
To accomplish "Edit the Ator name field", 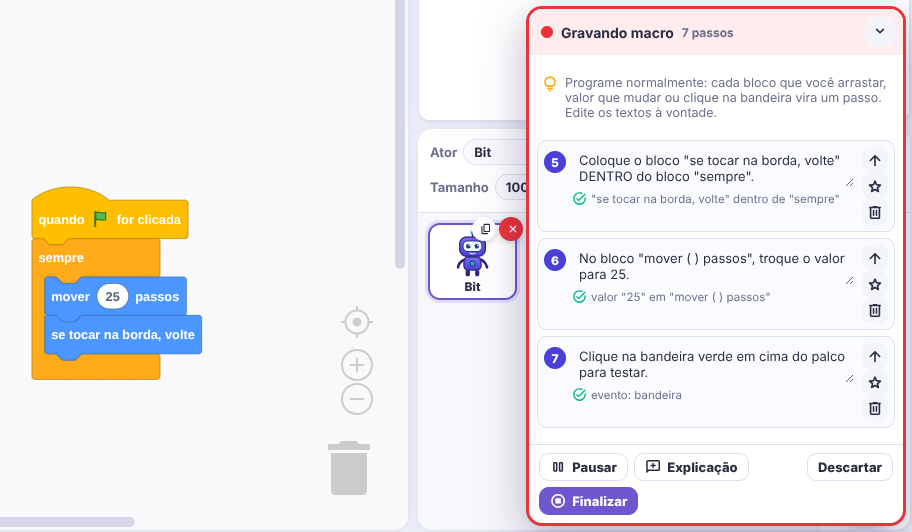I will coord(495,152).
